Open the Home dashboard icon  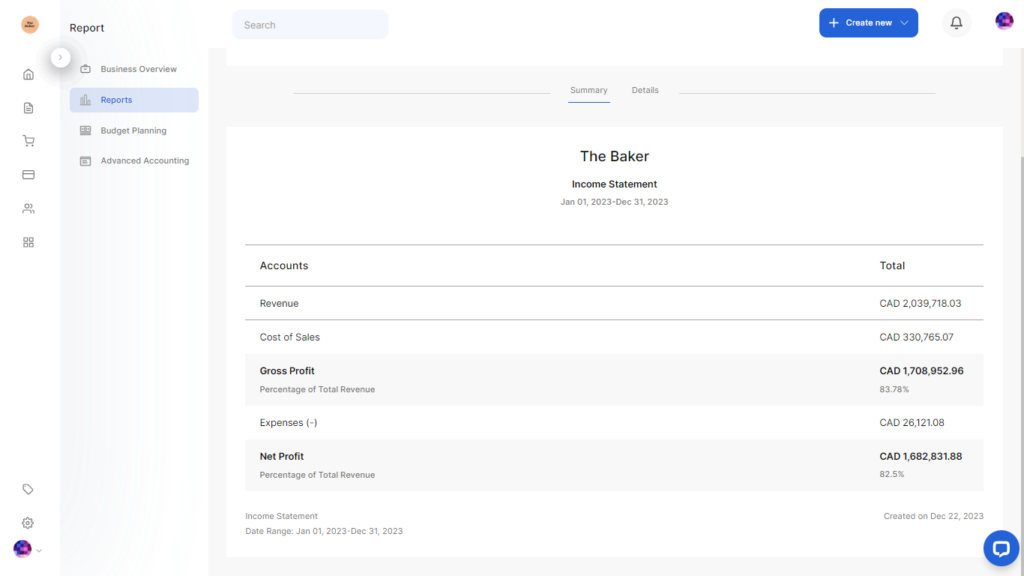click(x=28, y=73)
